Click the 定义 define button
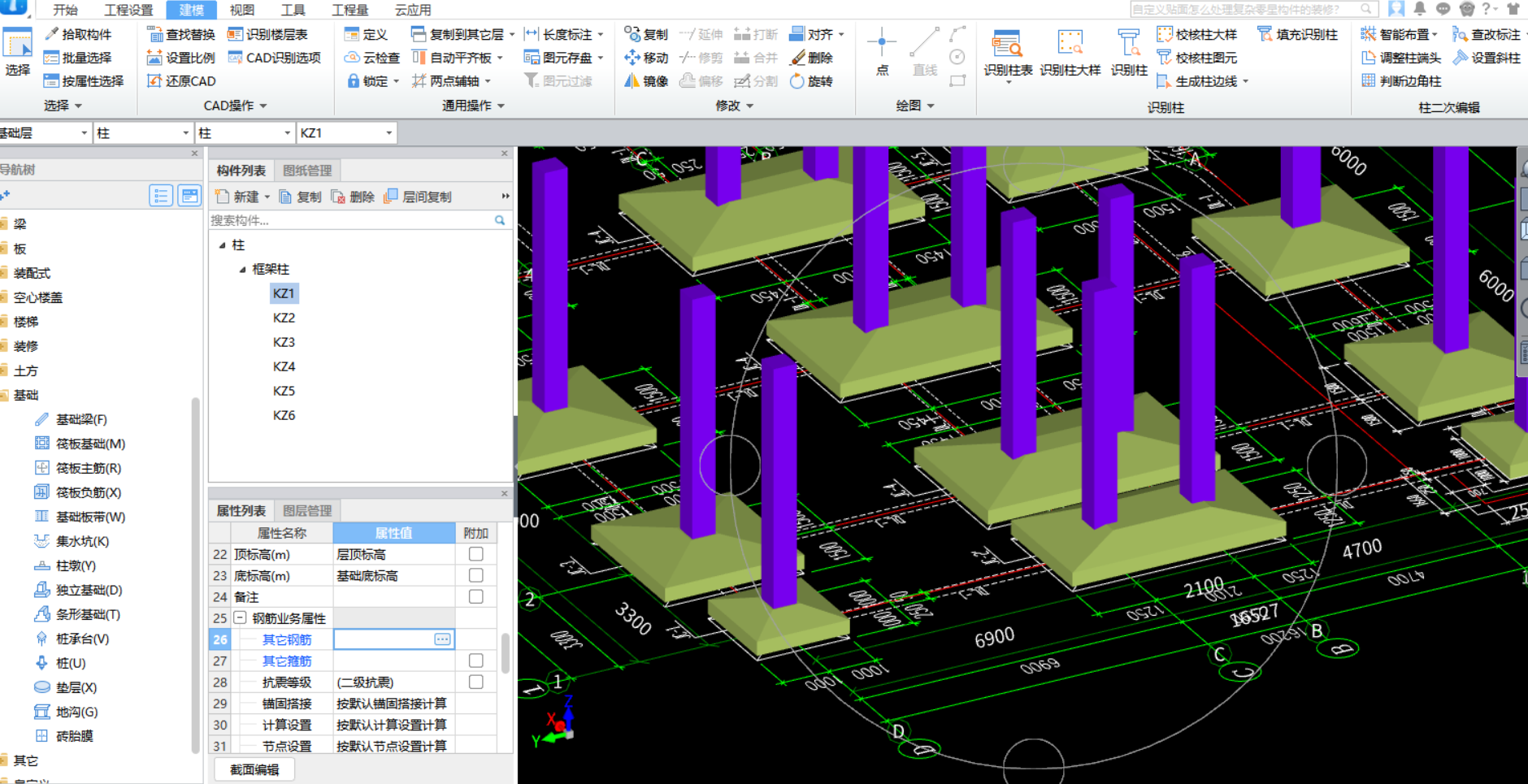 tap(366, 34)
